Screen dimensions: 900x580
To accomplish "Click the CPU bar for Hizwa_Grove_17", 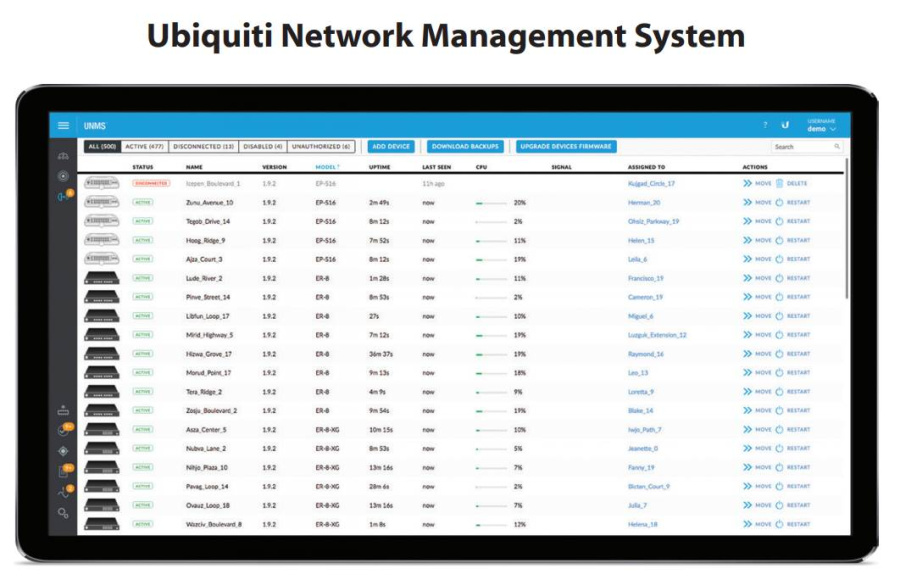I will [x=491, y=355].
